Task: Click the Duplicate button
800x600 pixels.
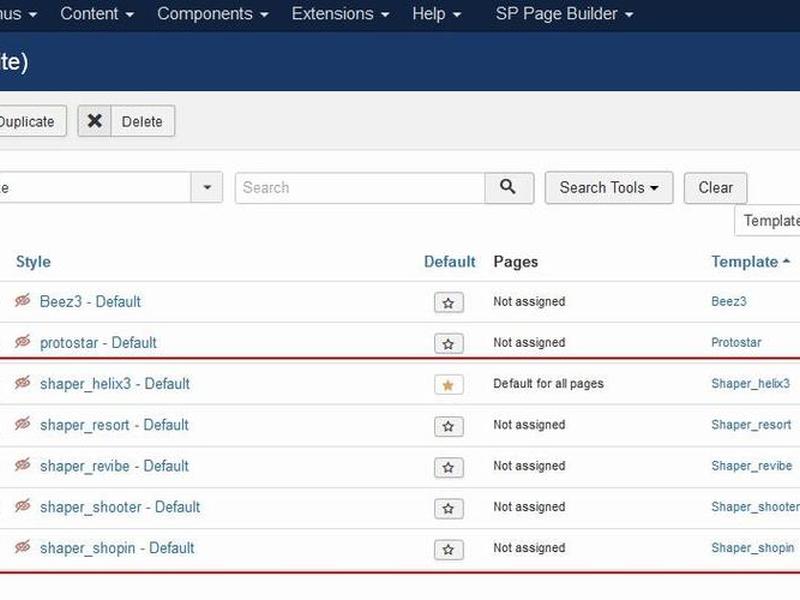Action: [x=31, y=121]
